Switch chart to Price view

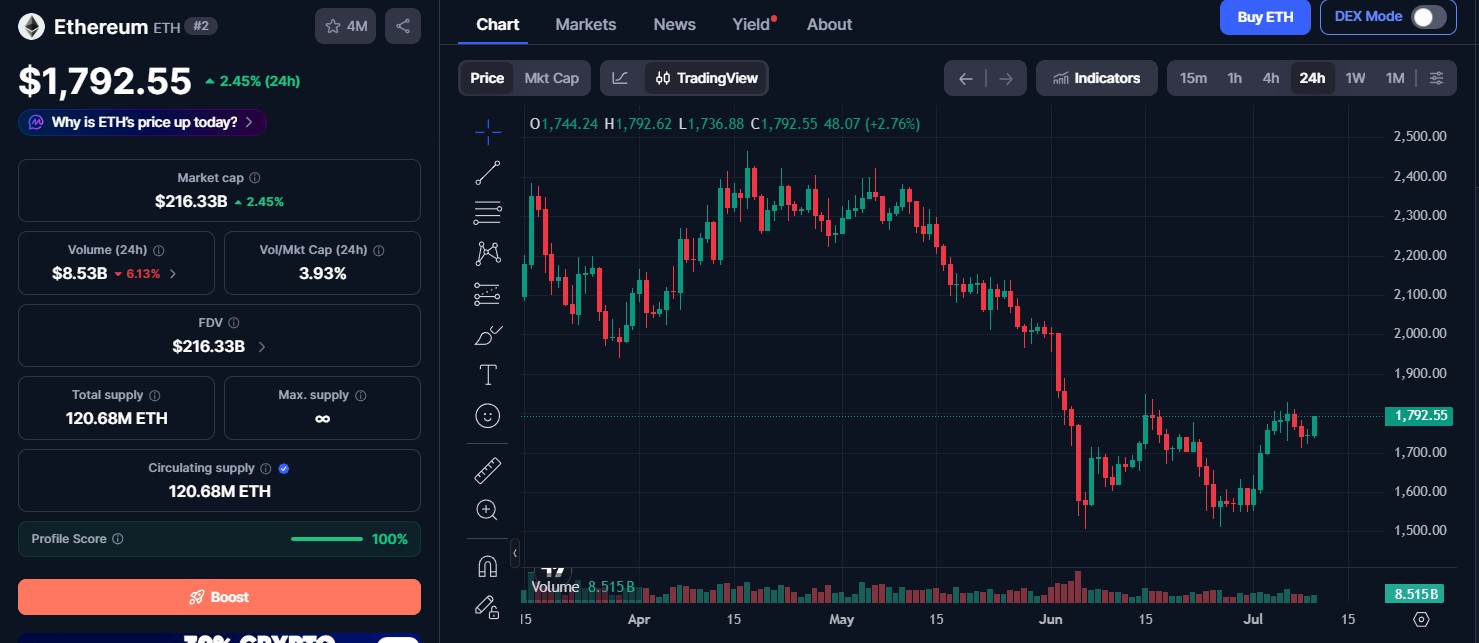pyautogui.click(x=487, y=78)
